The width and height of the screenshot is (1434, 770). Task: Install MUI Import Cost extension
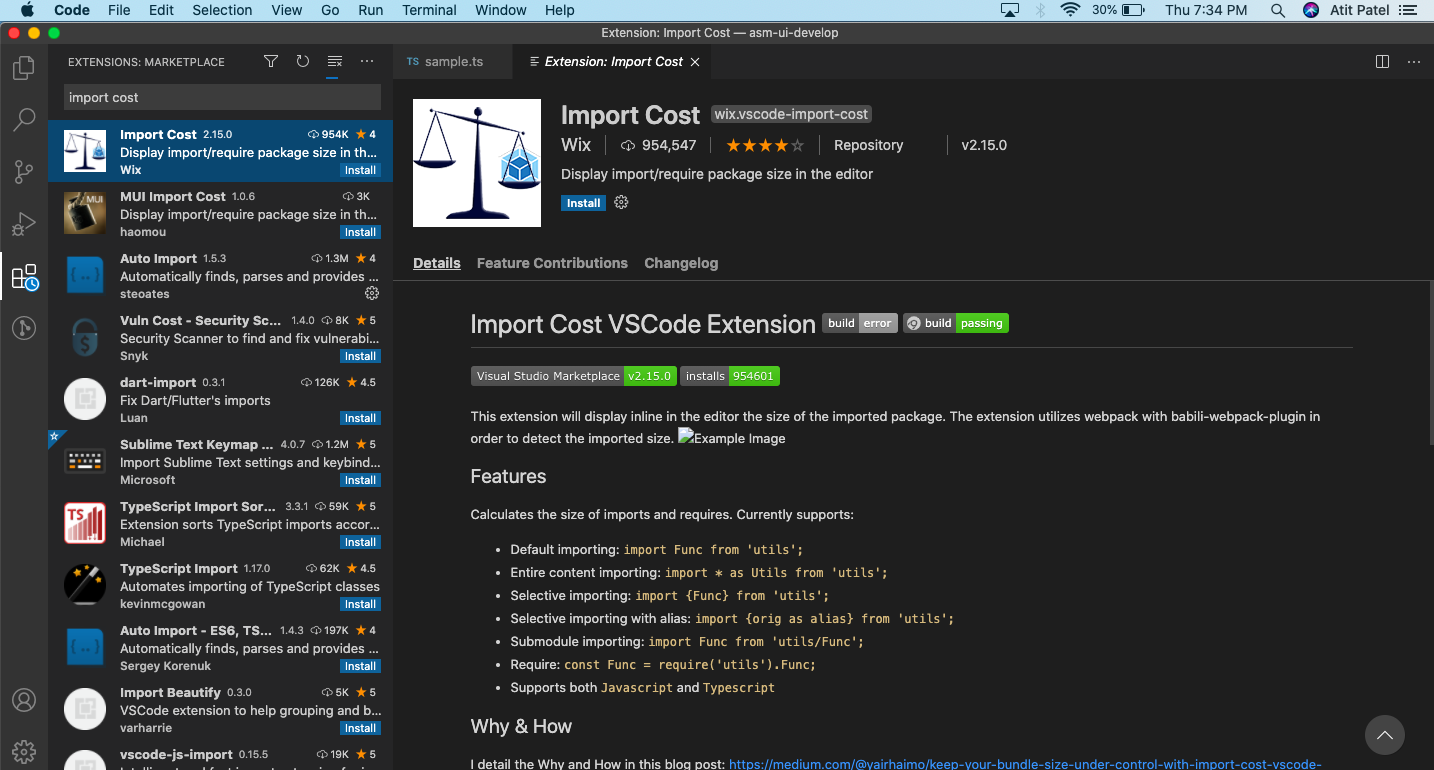click(360, 232)
